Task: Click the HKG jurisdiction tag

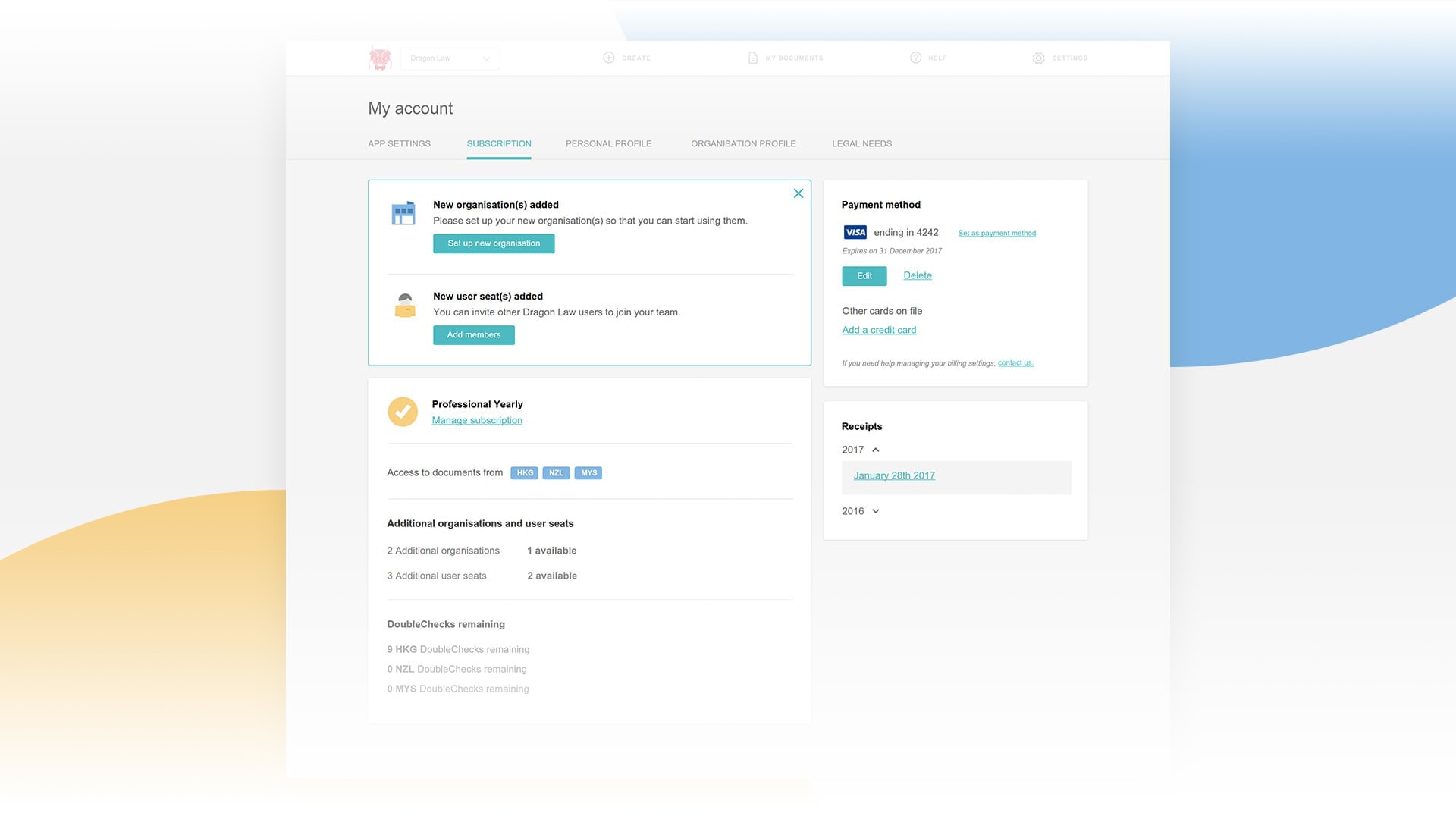Action: click(x=525, y=472)
